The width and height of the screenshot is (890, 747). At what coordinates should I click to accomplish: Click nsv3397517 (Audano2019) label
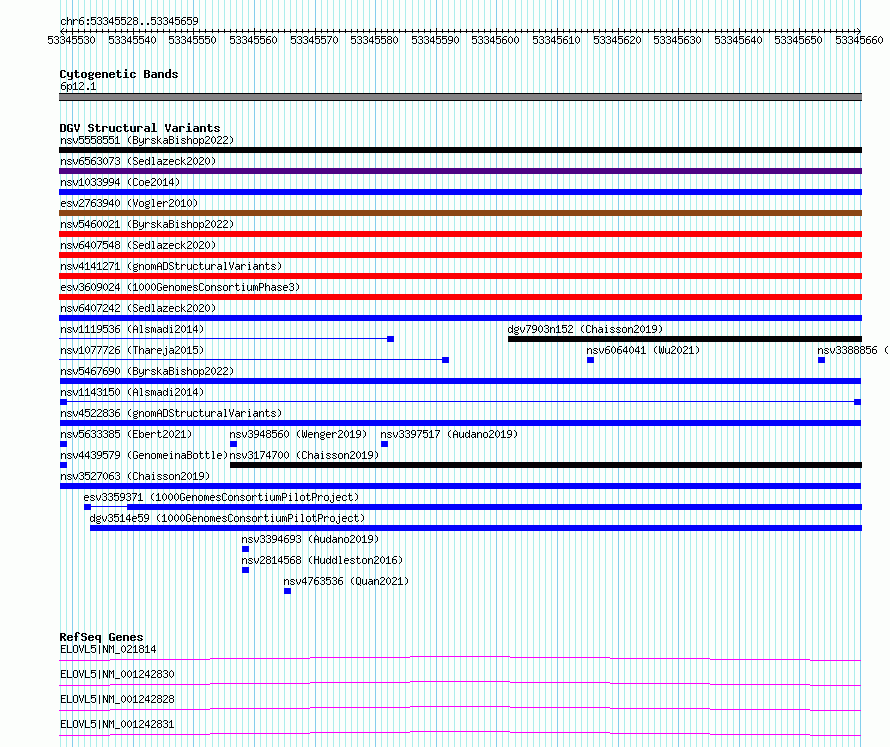pyautogui.click(x=449, y=434)
